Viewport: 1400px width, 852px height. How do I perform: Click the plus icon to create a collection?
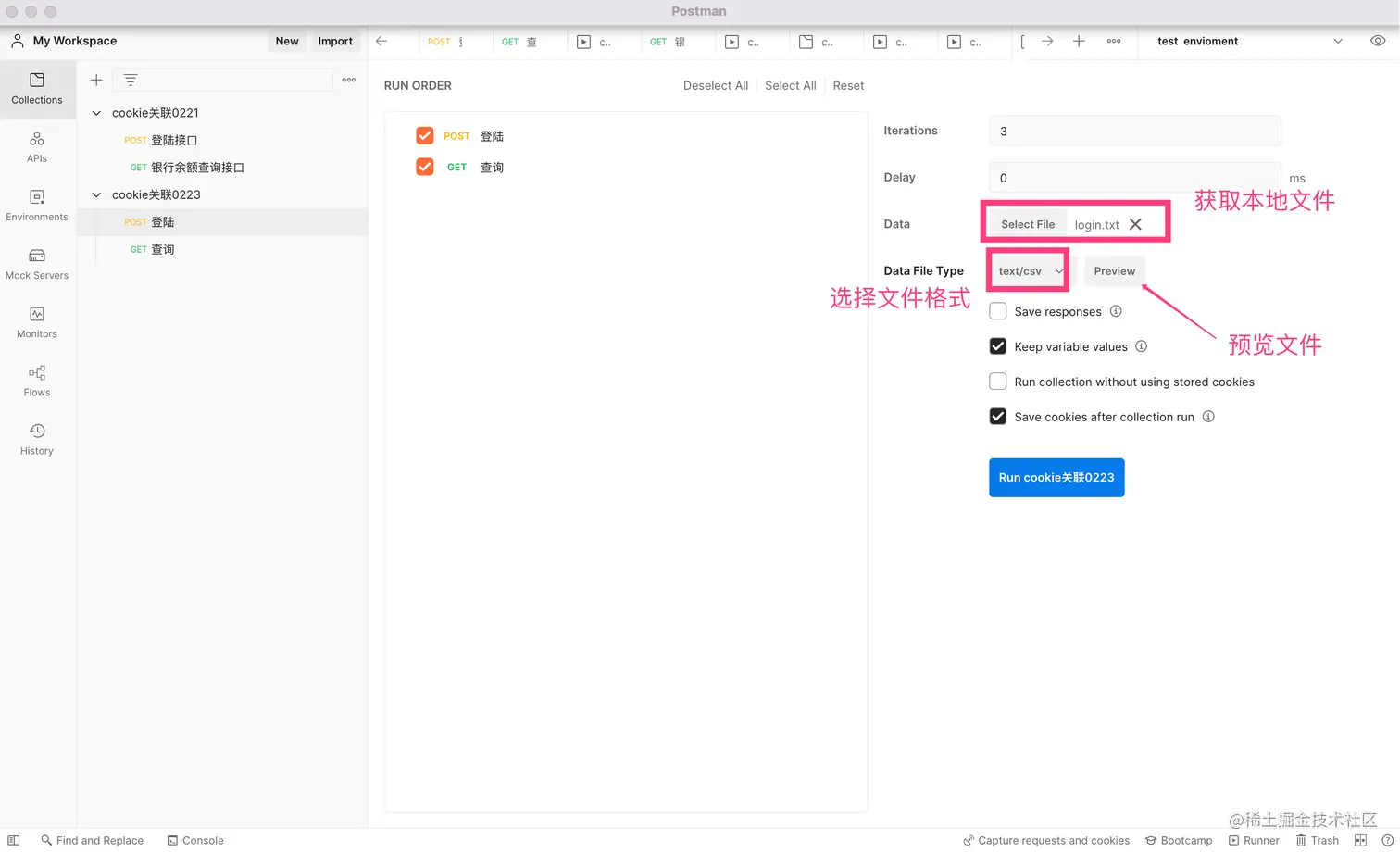(96, 81)
